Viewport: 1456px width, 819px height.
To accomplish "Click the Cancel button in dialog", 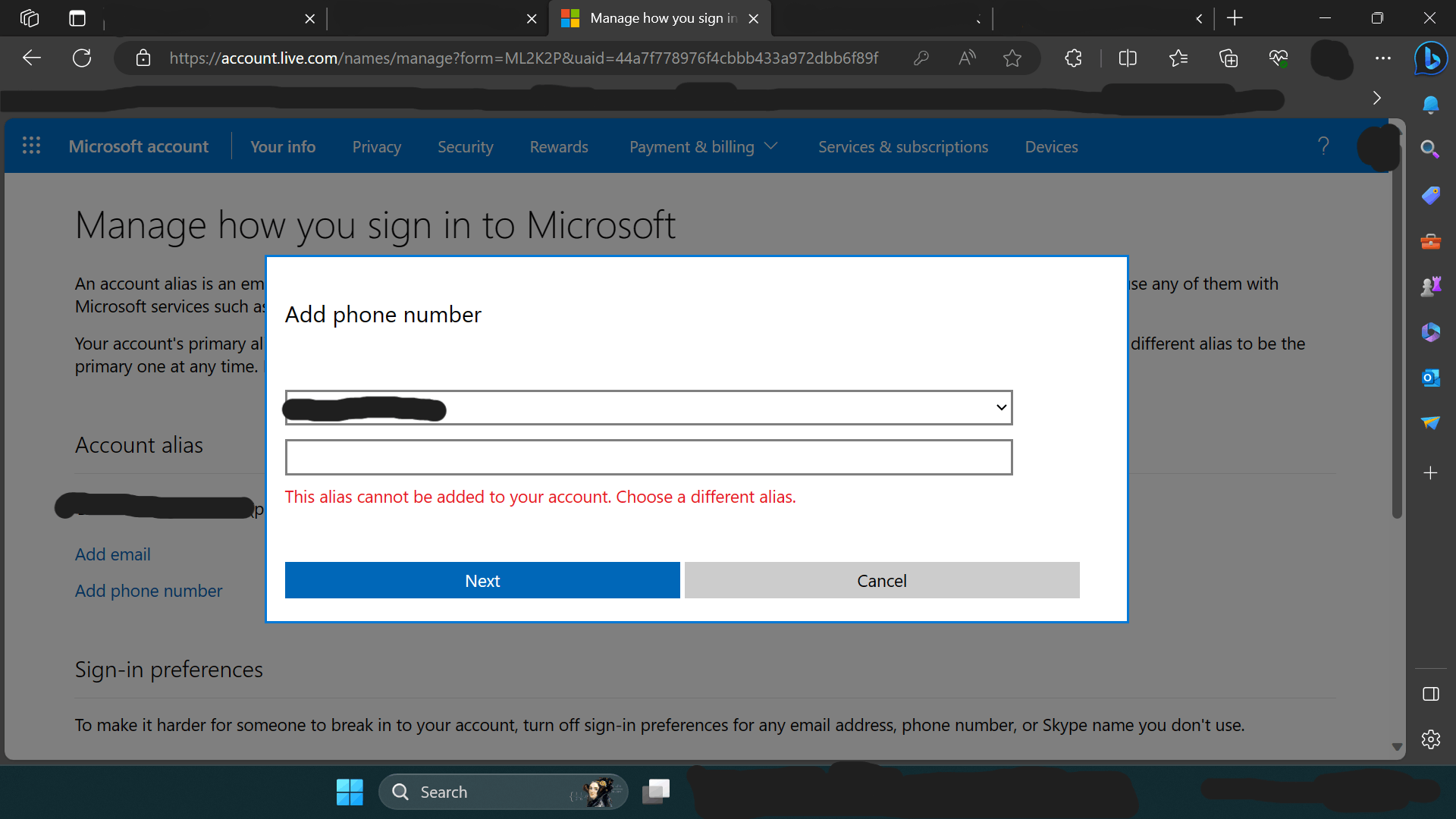I will (881, 581).
